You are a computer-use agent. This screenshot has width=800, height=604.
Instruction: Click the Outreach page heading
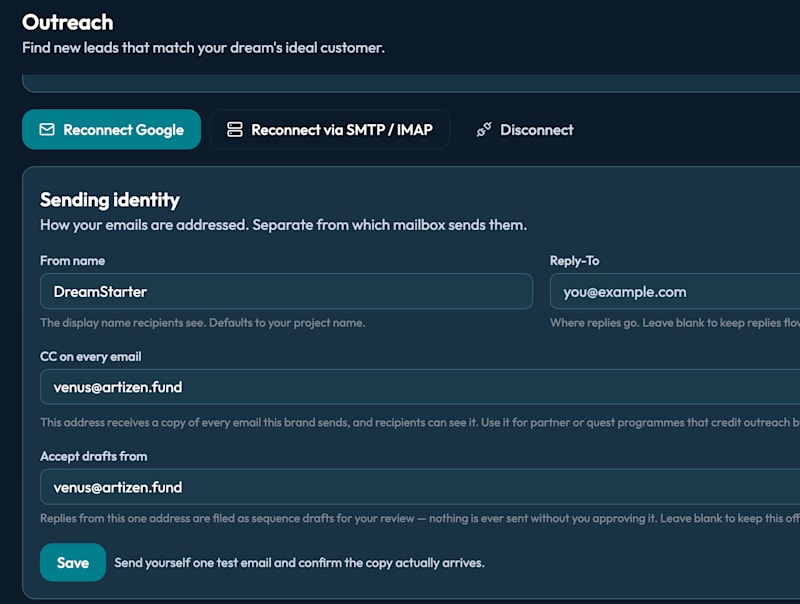(x=68, y=22)
